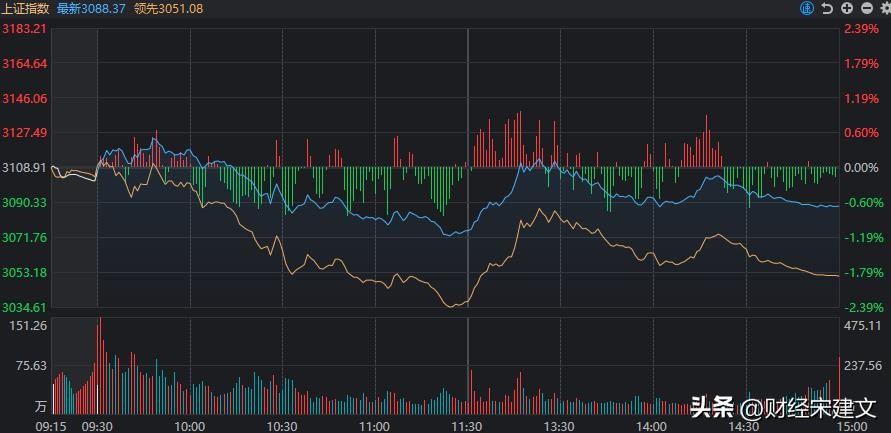Viewport: 891px width, 433px height.
Task: Select the 3127.49 price axis label
Action: pyautogui.click(x=24, y=133)
